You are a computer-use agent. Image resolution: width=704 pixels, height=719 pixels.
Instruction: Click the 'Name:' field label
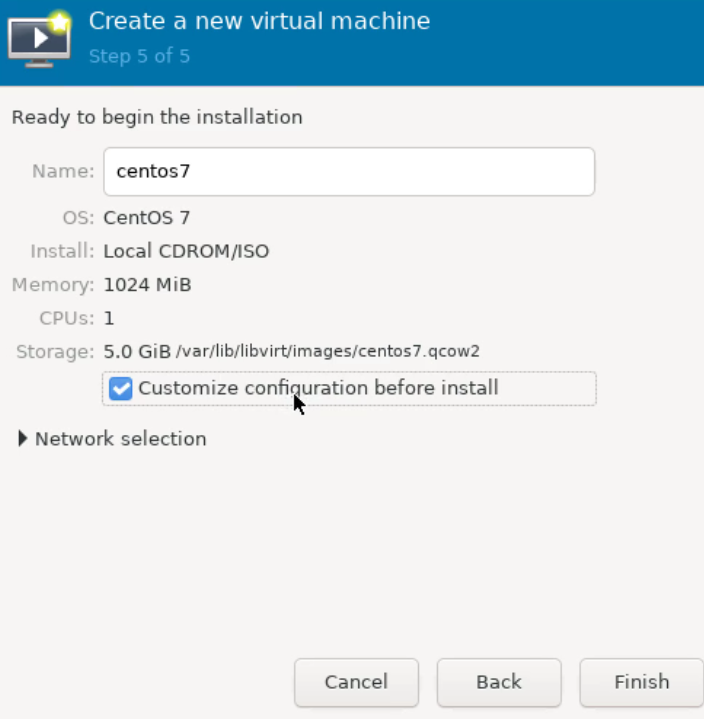[x=63, y=171]
